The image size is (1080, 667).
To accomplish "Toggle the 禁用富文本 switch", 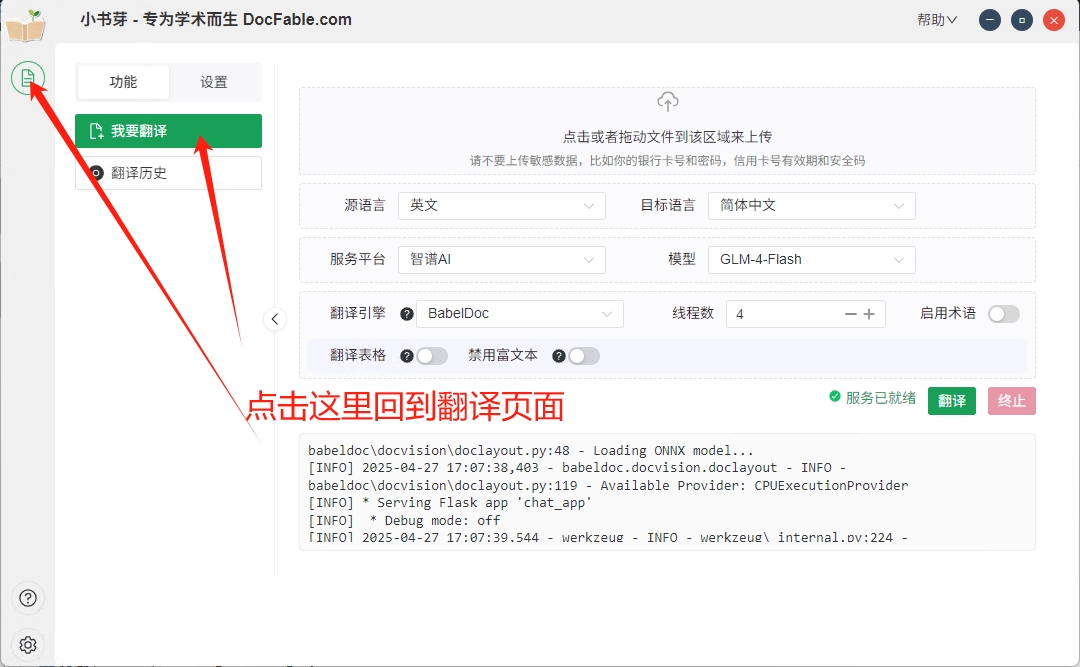I will tap(584, 356).
